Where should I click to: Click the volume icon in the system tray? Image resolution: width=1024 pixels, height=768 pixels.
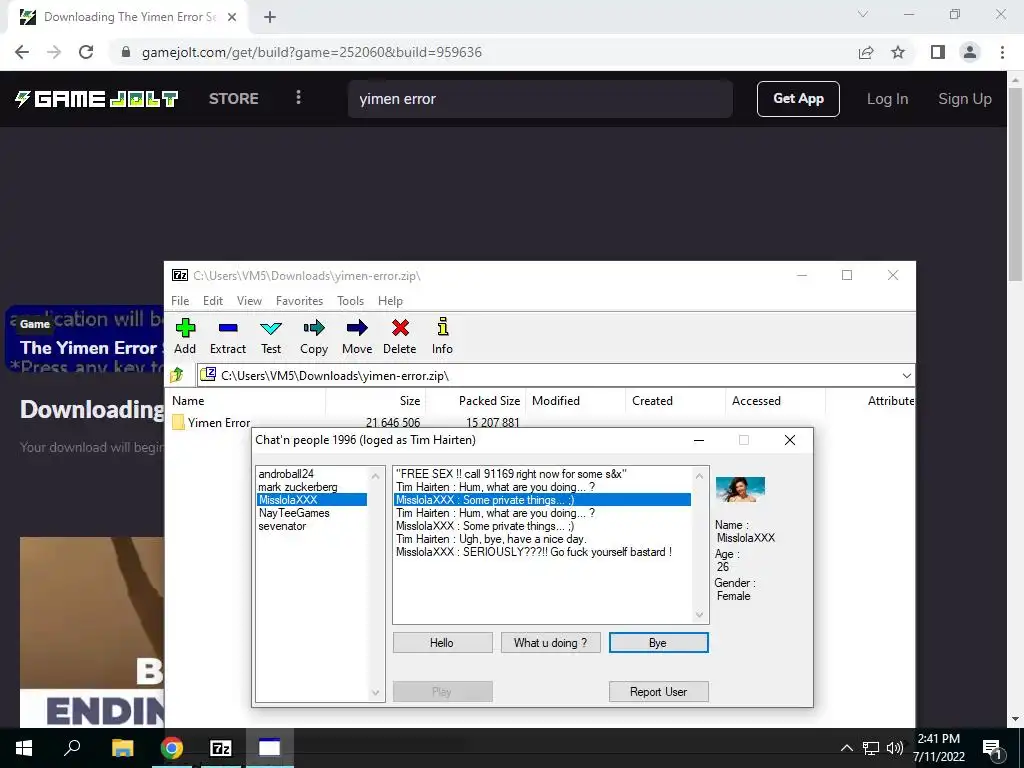pos(895,748)
